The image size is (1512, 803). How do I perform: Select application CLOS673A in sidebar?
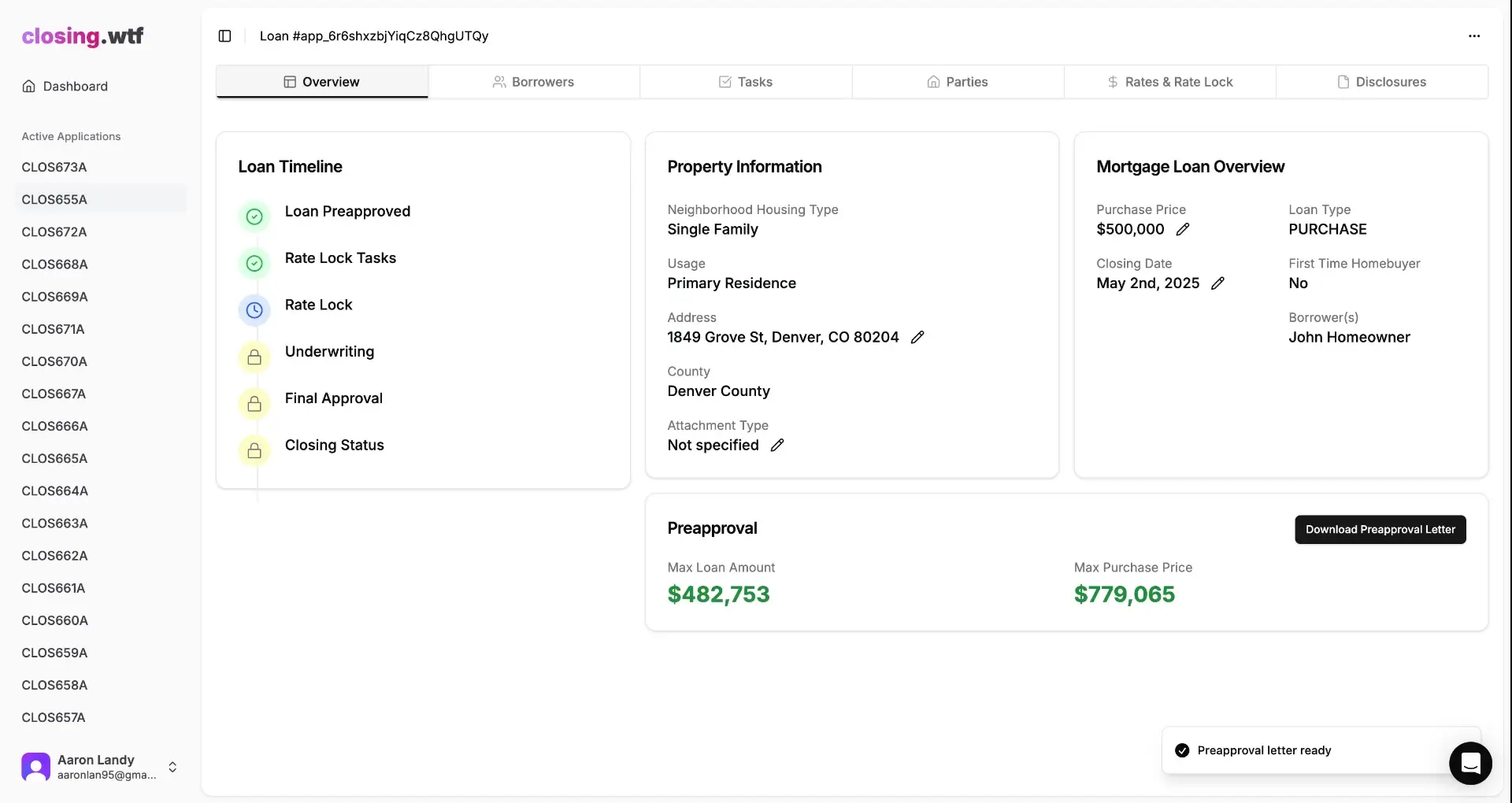(54, 166)
